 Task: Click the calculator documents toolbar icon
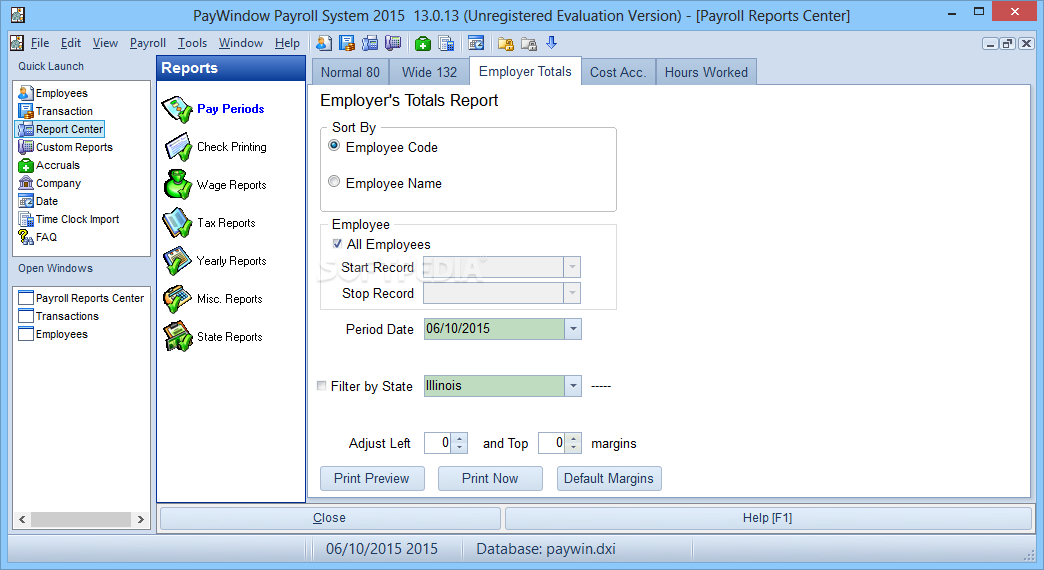tap(446, 43)
